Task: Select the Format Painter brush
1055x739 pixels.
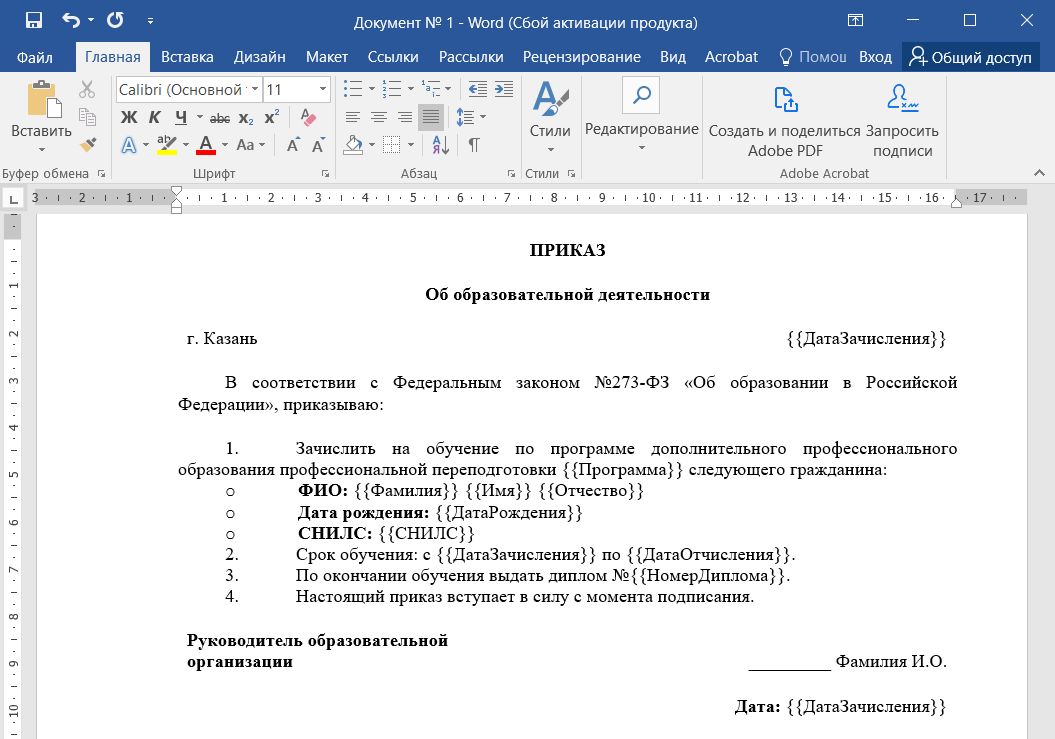Action: (x=87, y=145)
